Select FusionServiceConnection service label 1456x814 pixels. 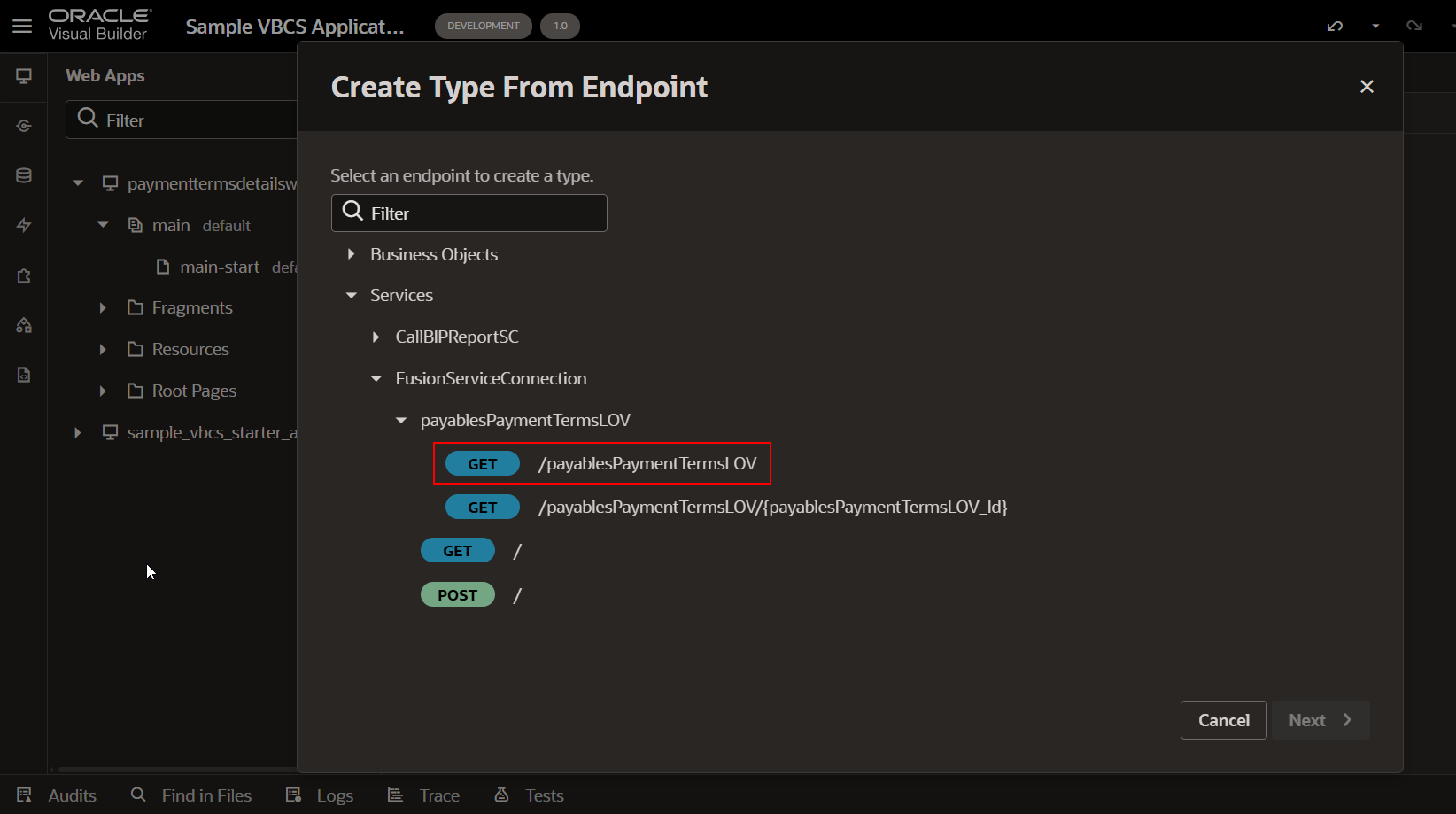coord(491,378)
